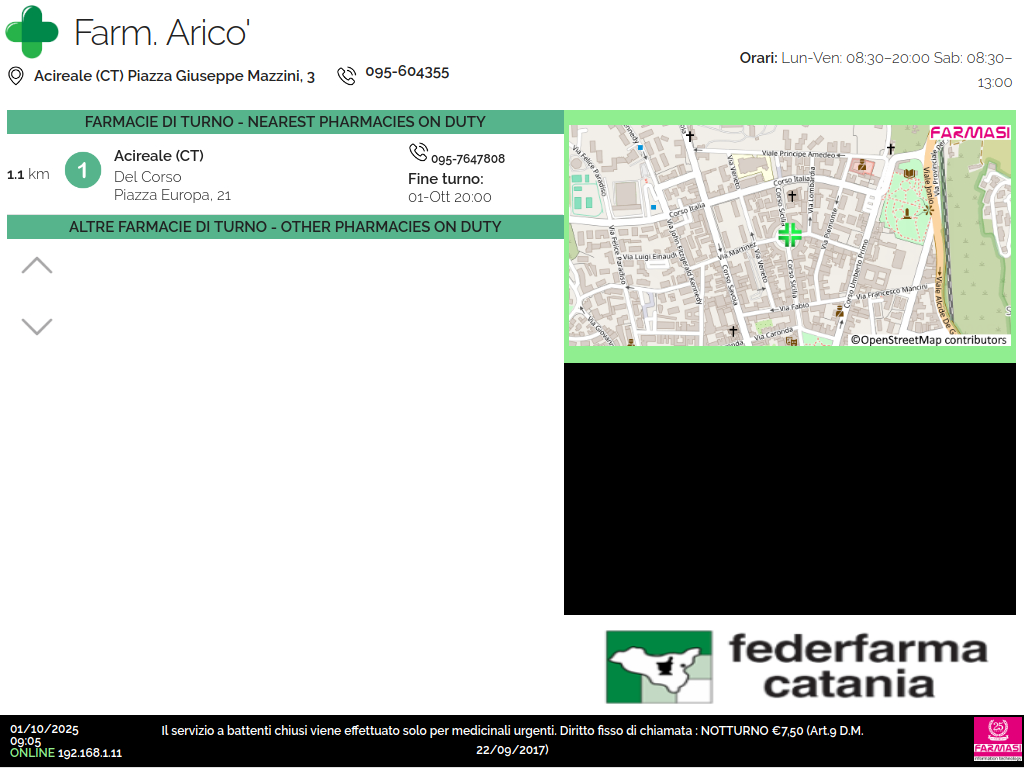Screen dimensions: 1024x768
Task: Click the black video panel area
Action: point(789,489)
